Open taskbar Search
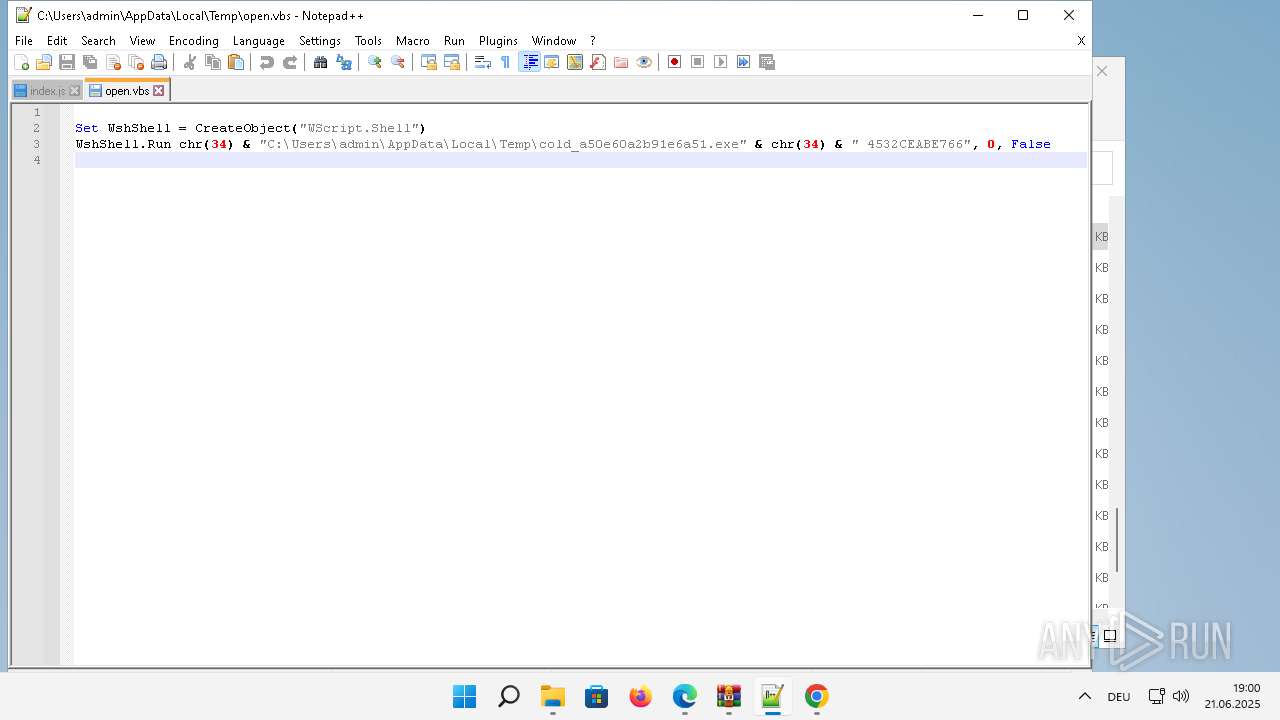Viewport: 1280px width, 720px height. (x=508, y=696)
